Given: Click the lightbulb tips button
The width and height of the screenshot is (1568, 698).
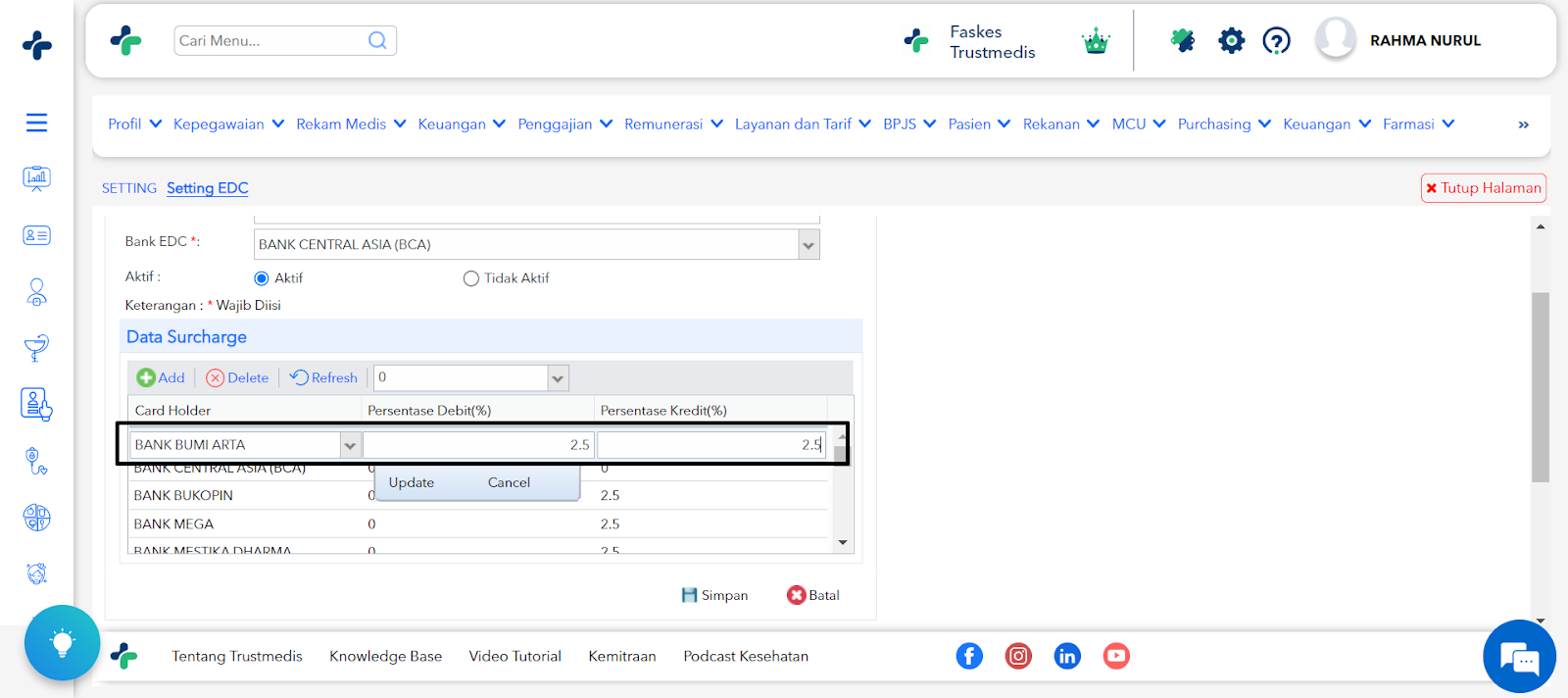Looking at the screenshot, I should (x=62, y=643).
